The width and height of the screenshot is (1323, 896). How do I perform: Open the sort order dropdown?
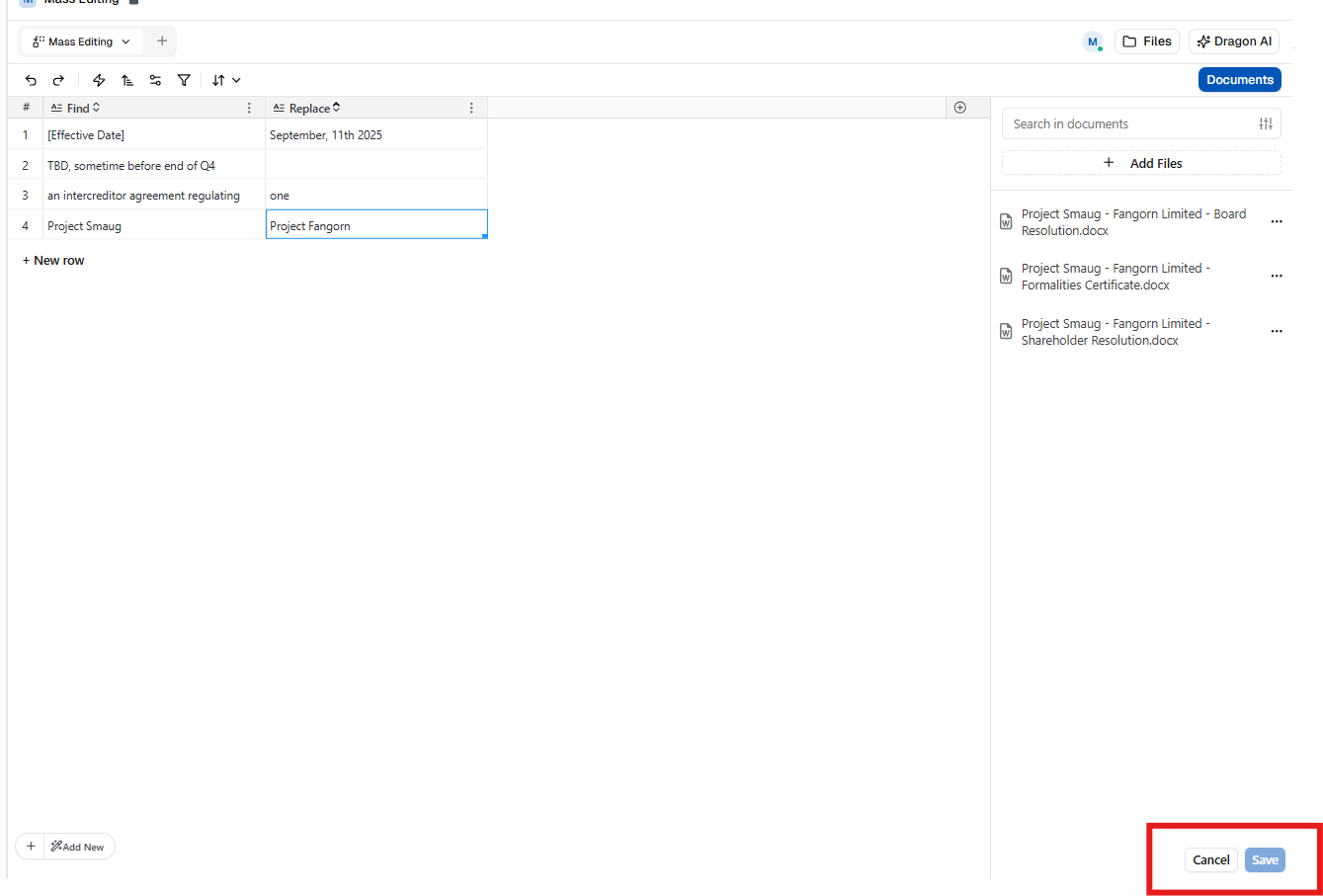coord(226,80)
